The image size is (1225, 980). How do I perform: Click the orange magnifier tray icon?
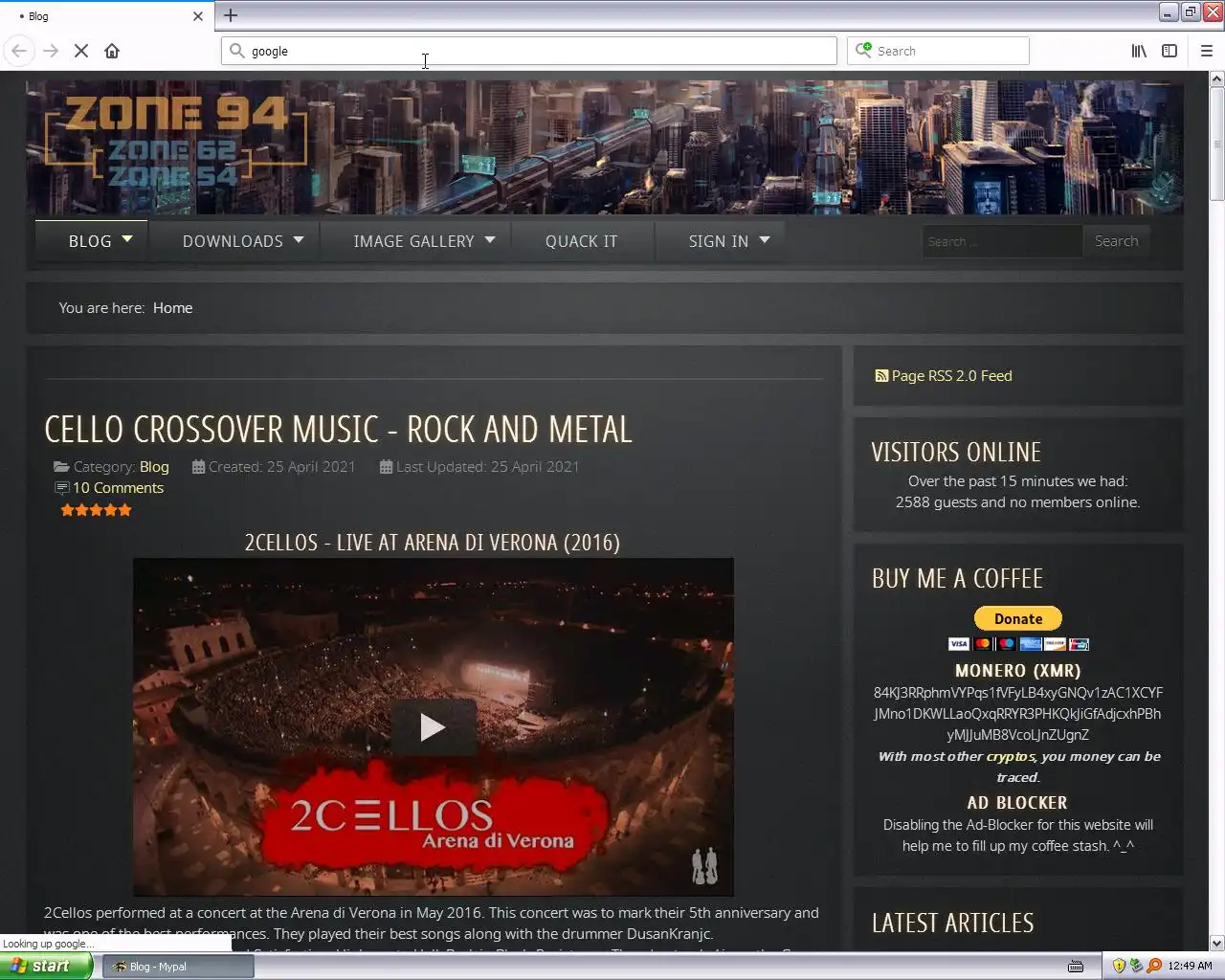click(x=1154, y=966)
